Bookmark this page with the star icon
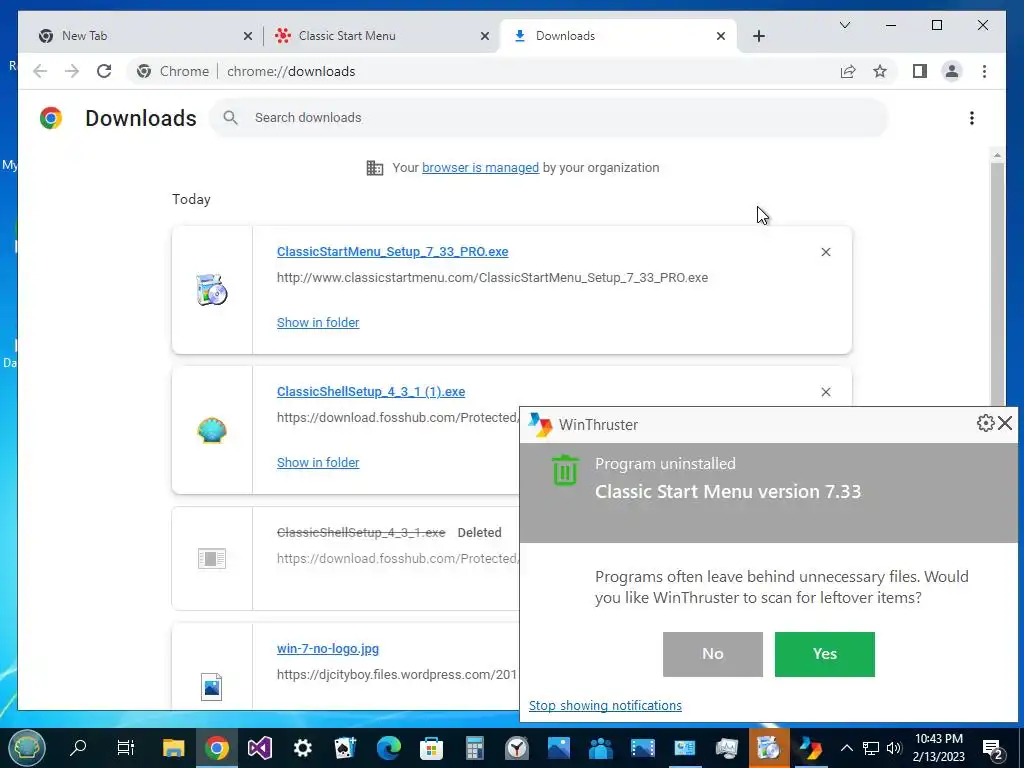The height and width of the screenshot is (768, 1024). pos(880,71)
